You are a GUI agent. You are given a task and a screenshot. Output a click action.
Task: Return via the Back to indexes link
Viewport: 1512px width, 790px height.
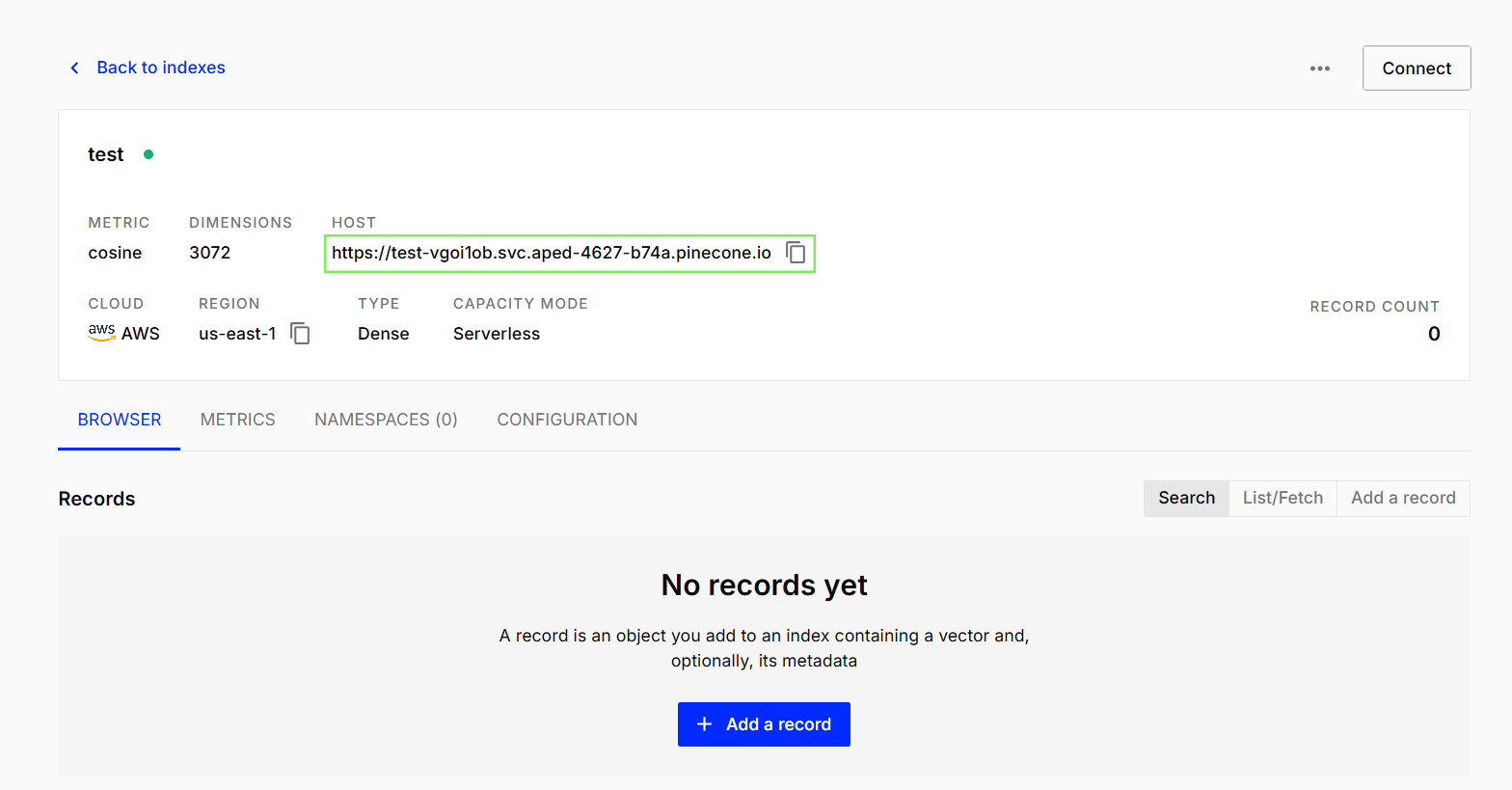(161, 68)
